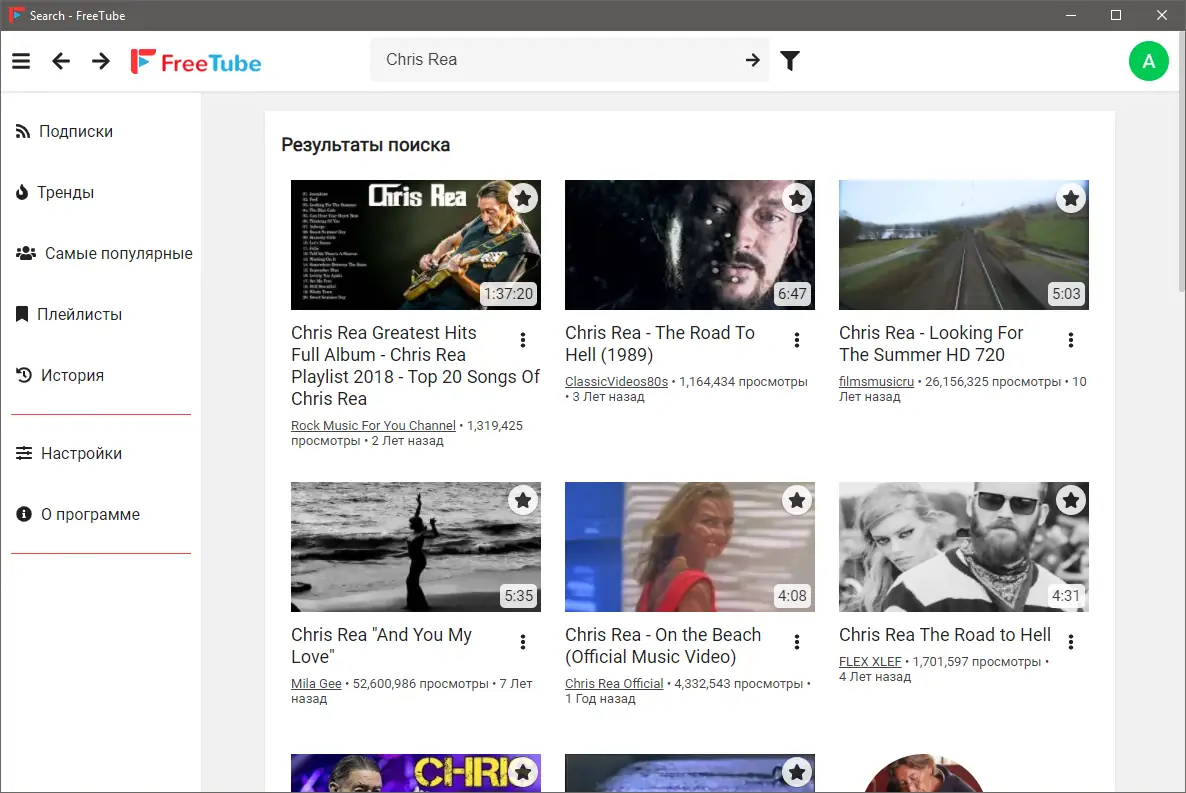Open the filter options icon beside the search bar
1186x793 pixels.
(x=789, y=60)
